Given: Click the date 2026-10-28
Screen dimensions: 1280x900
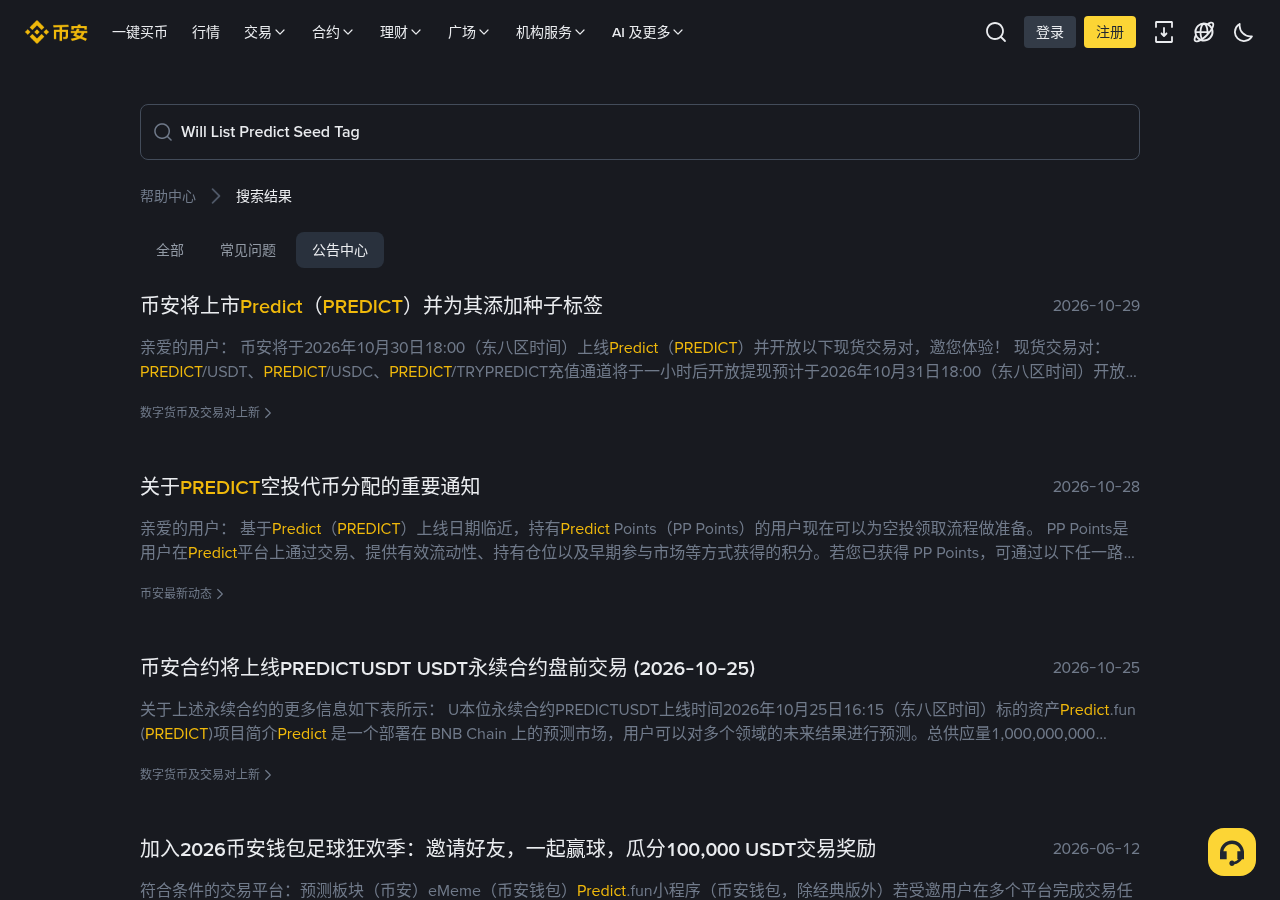Looking at the screenshot, I should click(x=1096, y=487).
